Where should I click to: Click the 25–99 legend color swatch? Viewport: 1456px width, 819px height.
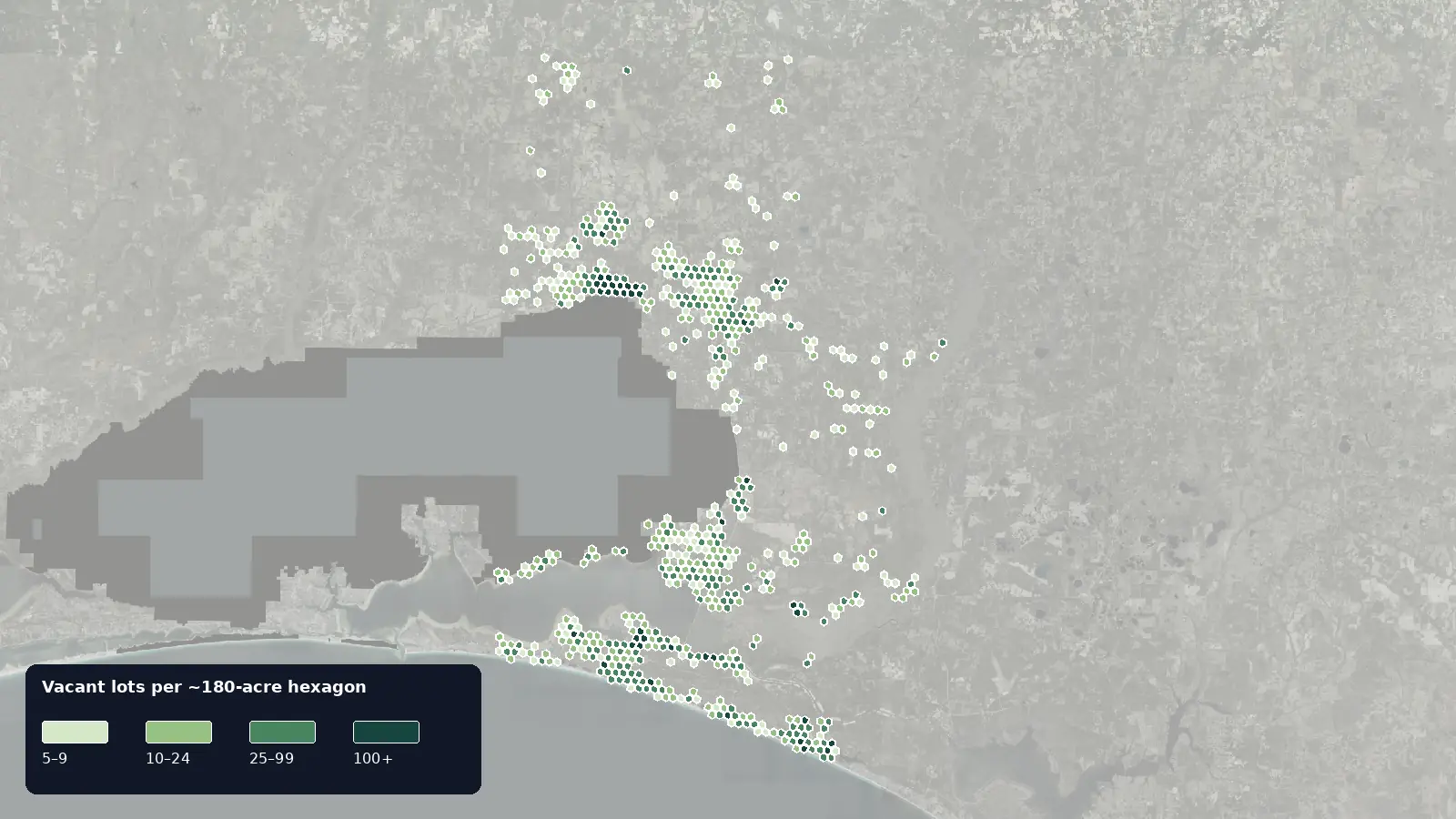click(x=282, y=732)
